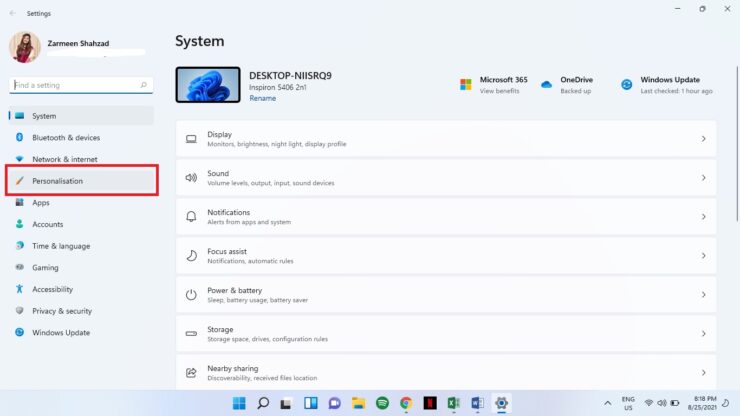Click the Rename link under device name

click(262, 98)
